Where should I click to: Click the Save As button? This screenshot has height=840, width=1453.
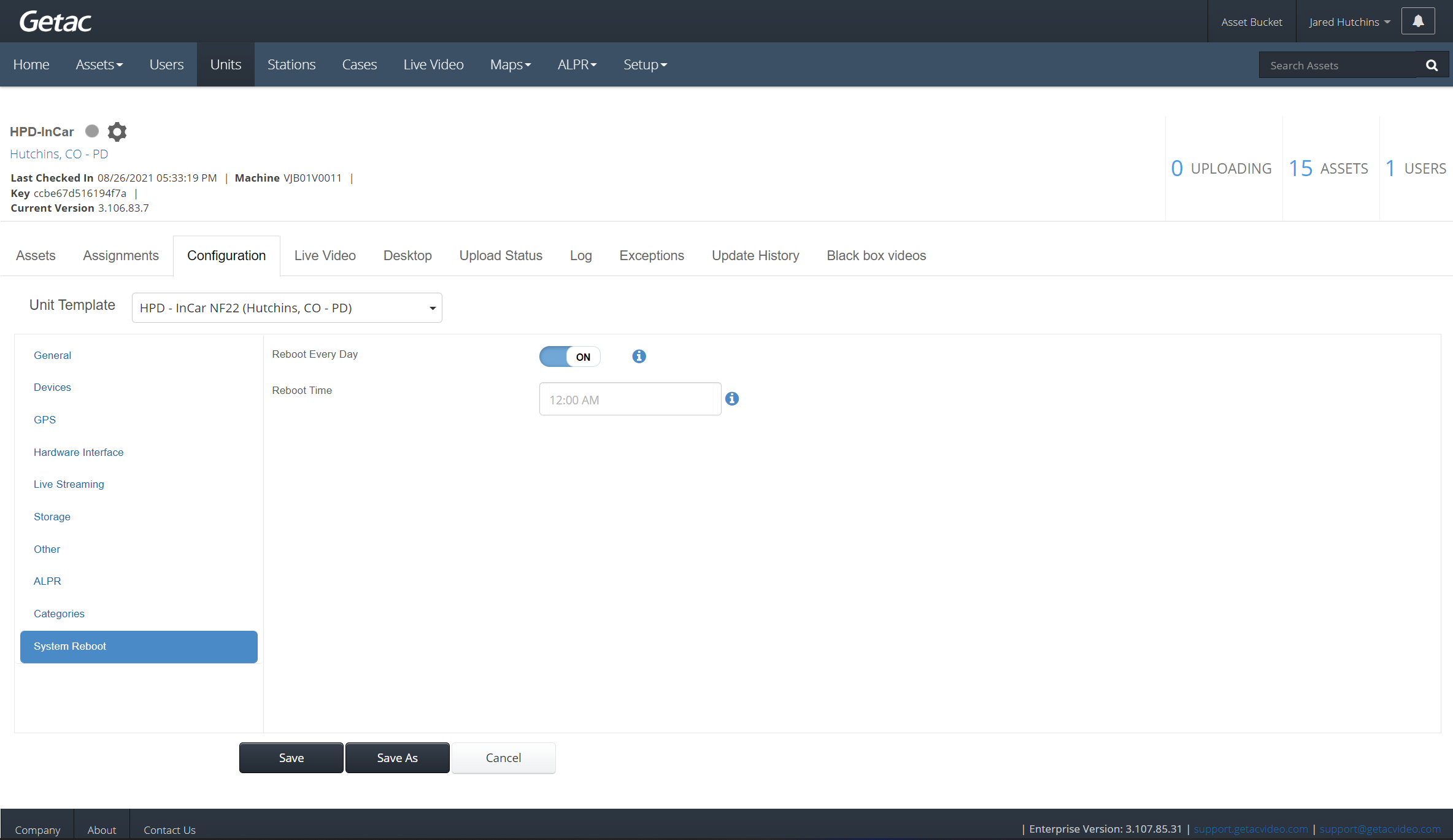[398, 758]
